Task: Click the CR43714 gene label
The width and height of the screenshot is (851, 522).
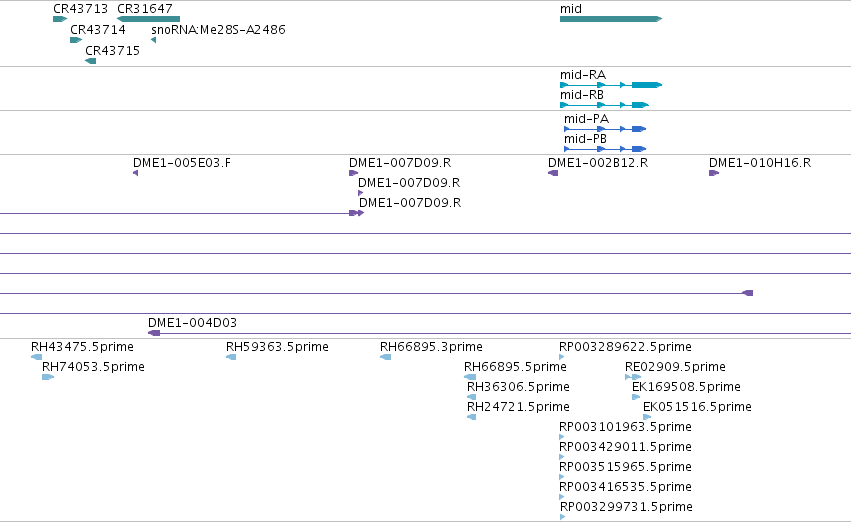Action: click(98, 30)
